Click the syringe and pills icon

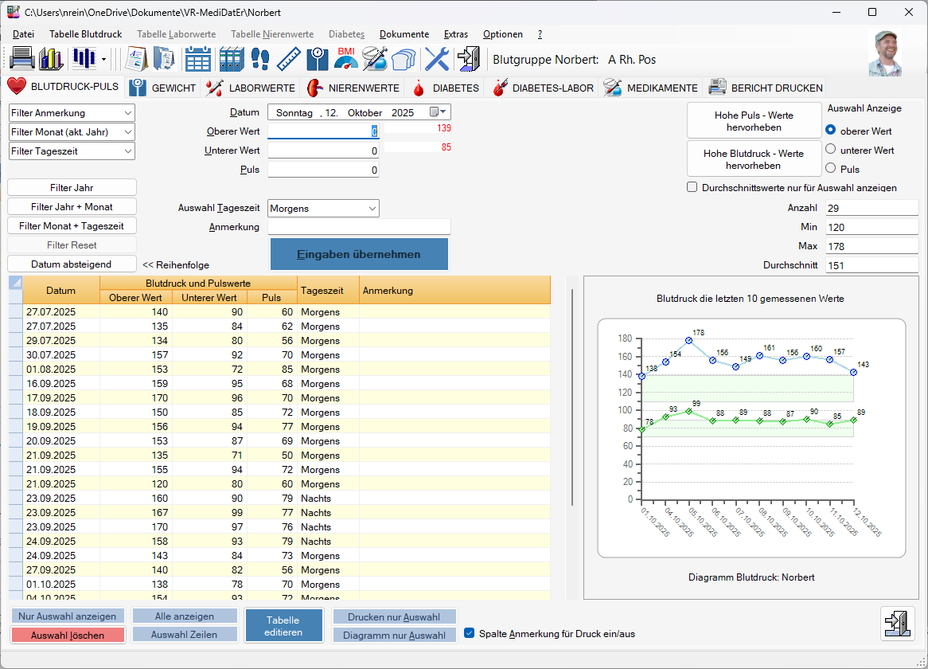pyautogui.click(x=375, y=59)
